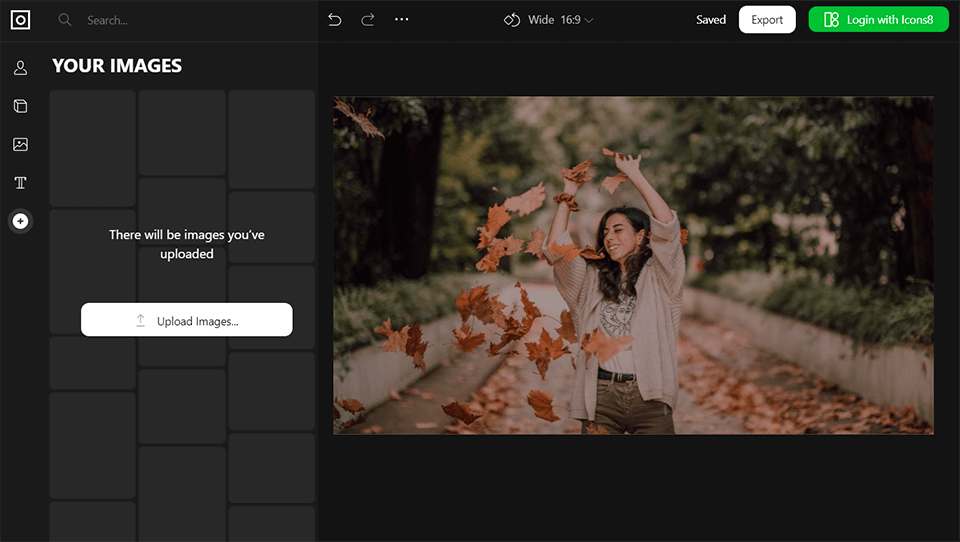This screenshot has width=960, height=542.
Task: Open the objects sidebar panel
Action: 20,106
